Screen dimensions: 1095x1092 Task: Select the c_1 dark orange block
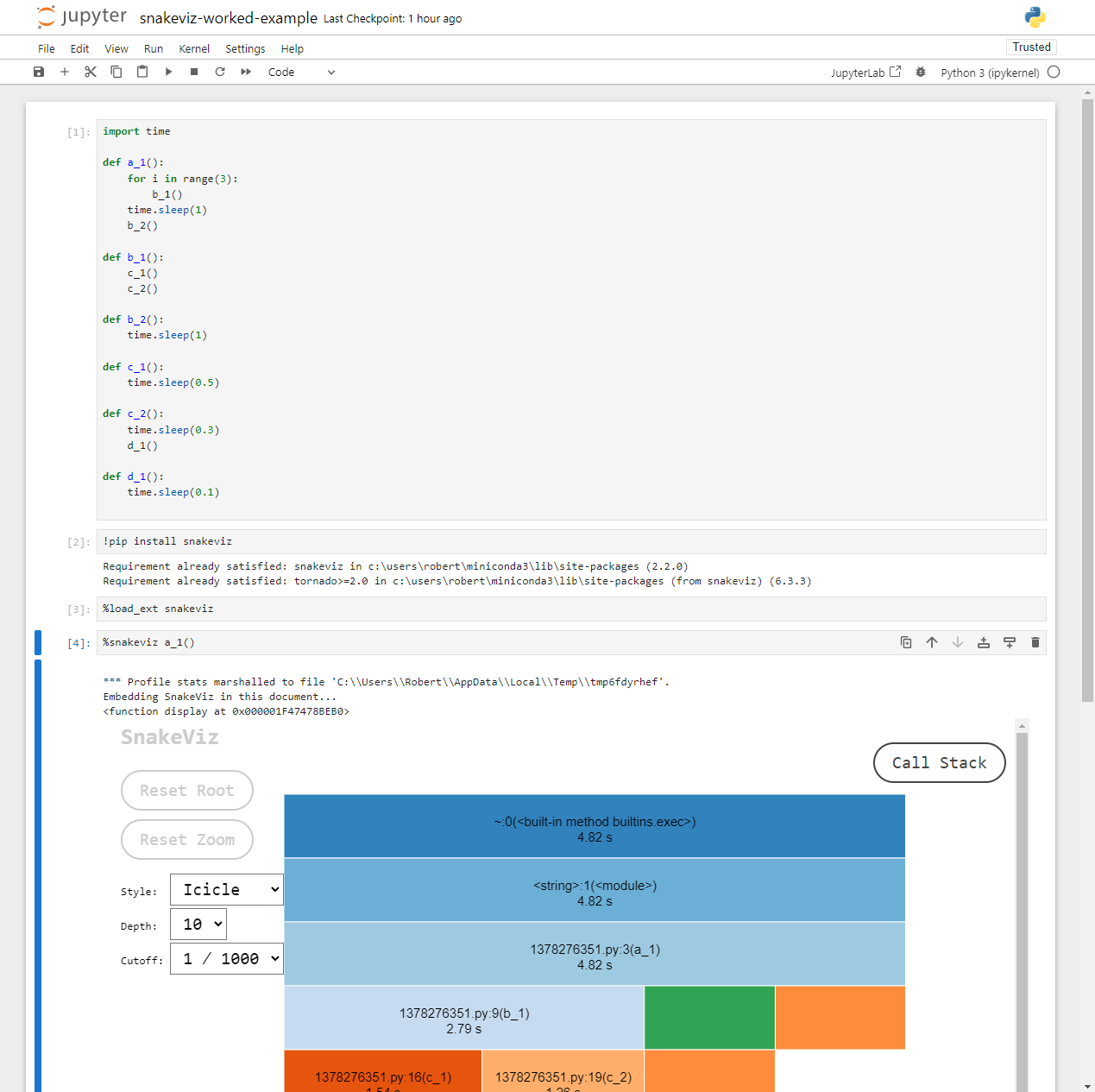click(x=383, y=1071)
